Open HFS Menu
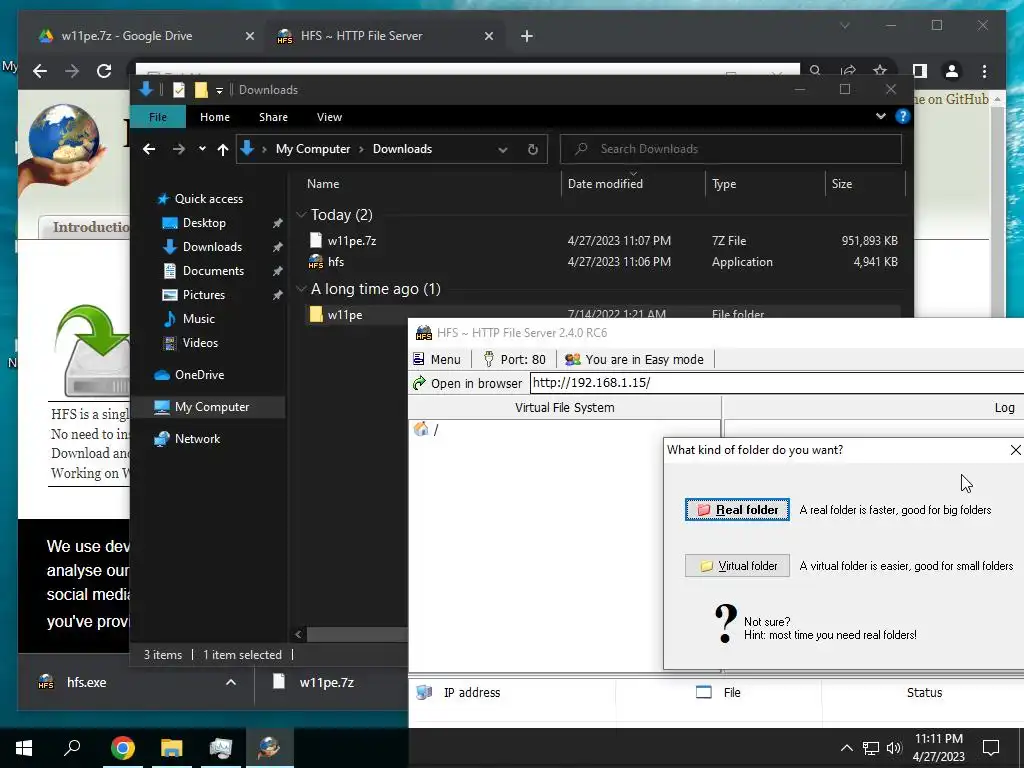This screenshot has width=1024, height=768. pos(437,359)
